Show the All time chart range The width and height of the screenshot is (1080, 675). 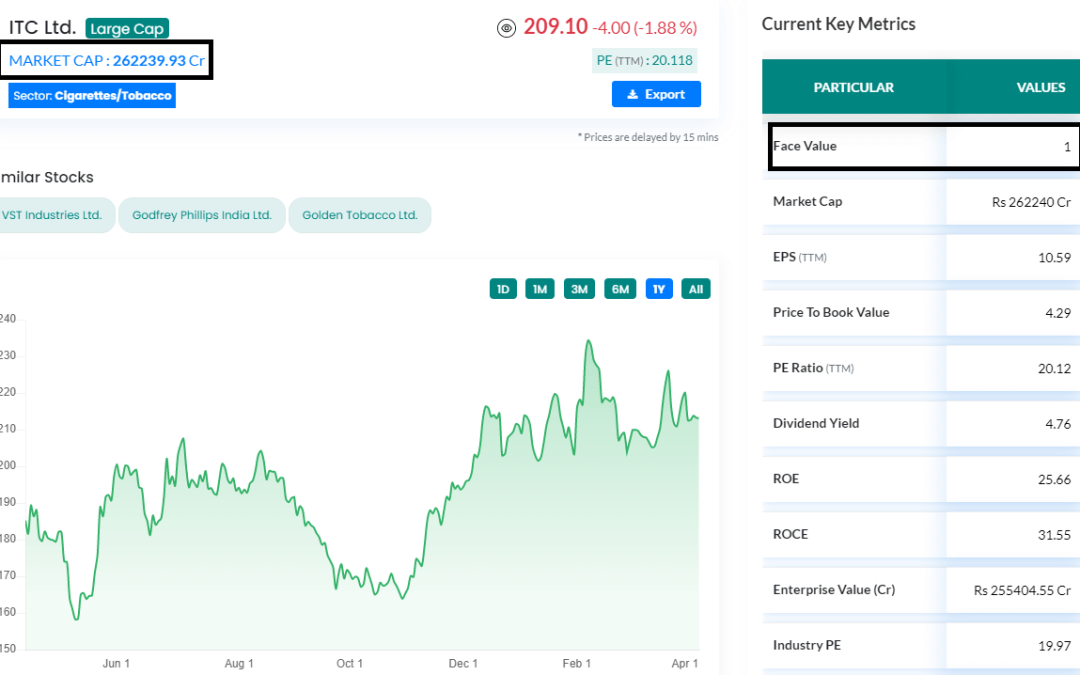tap(696, 289)
